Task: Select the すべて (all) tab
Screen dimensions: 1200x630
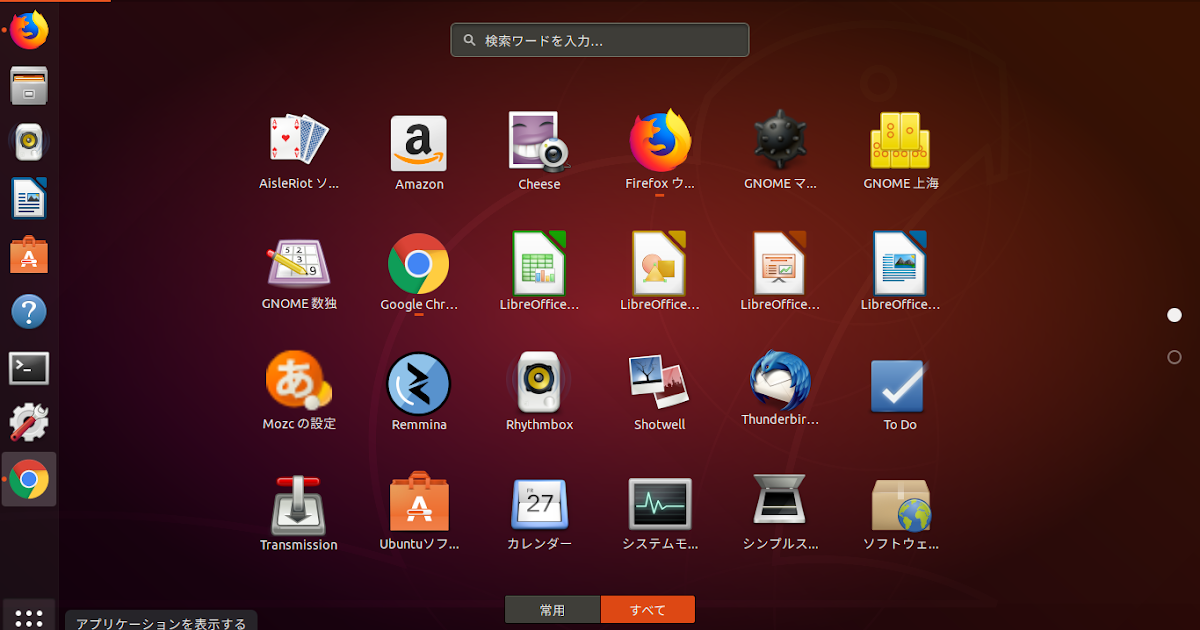Action: pos(648,610)
